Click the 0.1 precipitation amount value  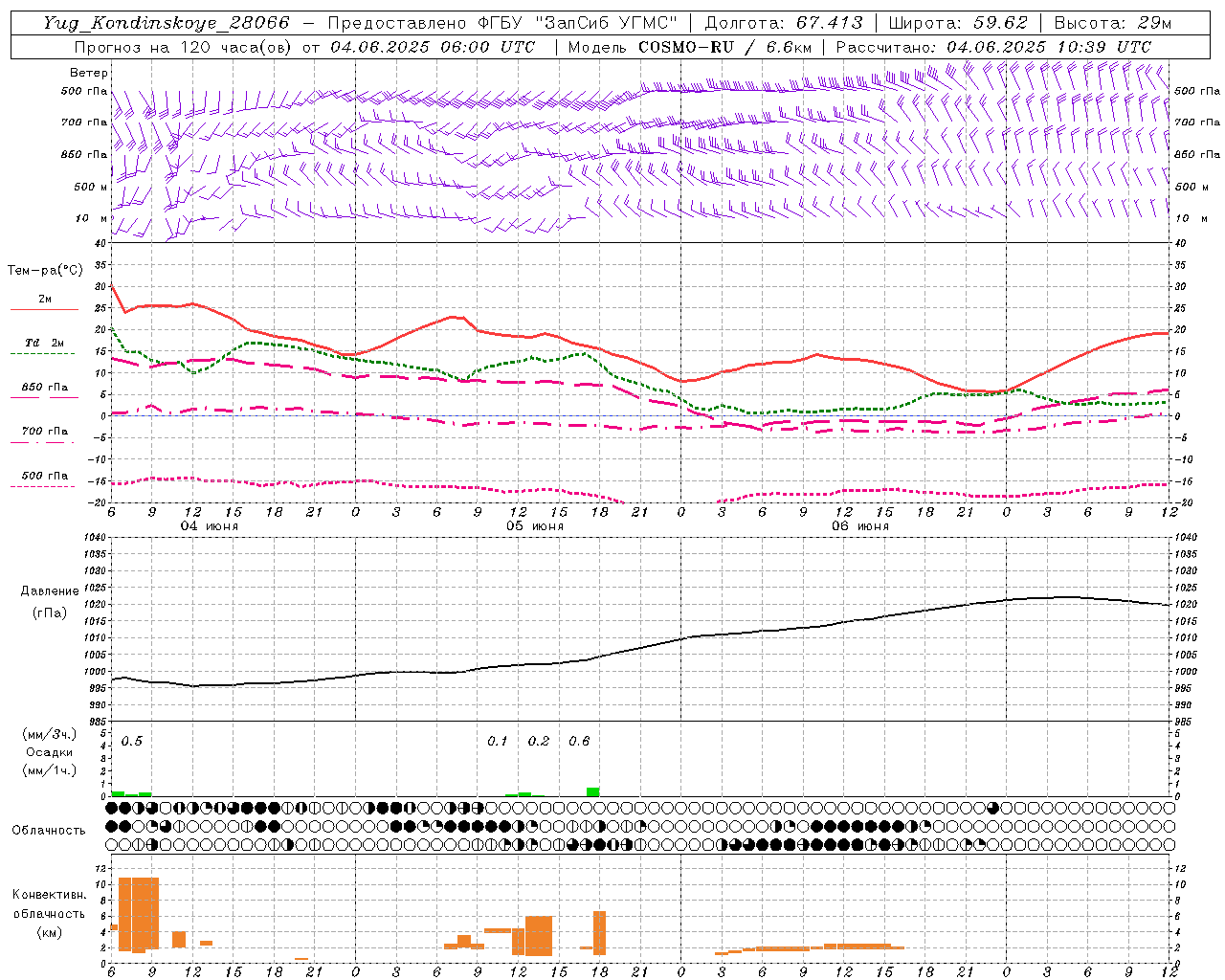coord(498,742)
